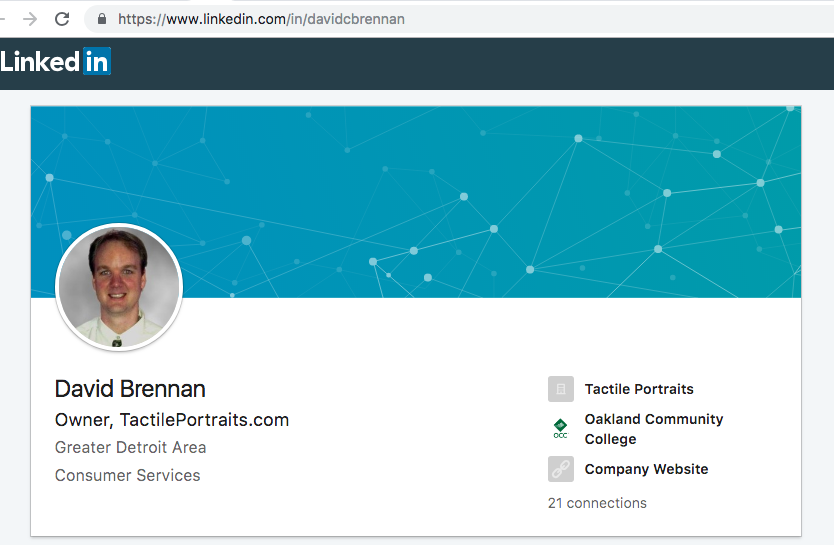Screen dimensions: 834x545
Task: Open the Oakland Community College link
Action: coord(654,429)
